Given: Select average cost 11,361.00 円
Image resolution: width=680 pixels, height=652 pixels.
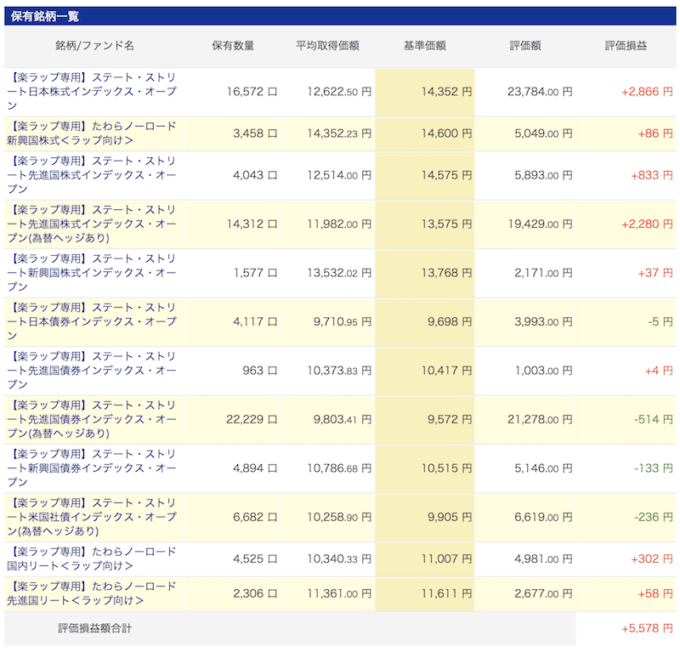Looking at the screenshot, I should [339, 593].
